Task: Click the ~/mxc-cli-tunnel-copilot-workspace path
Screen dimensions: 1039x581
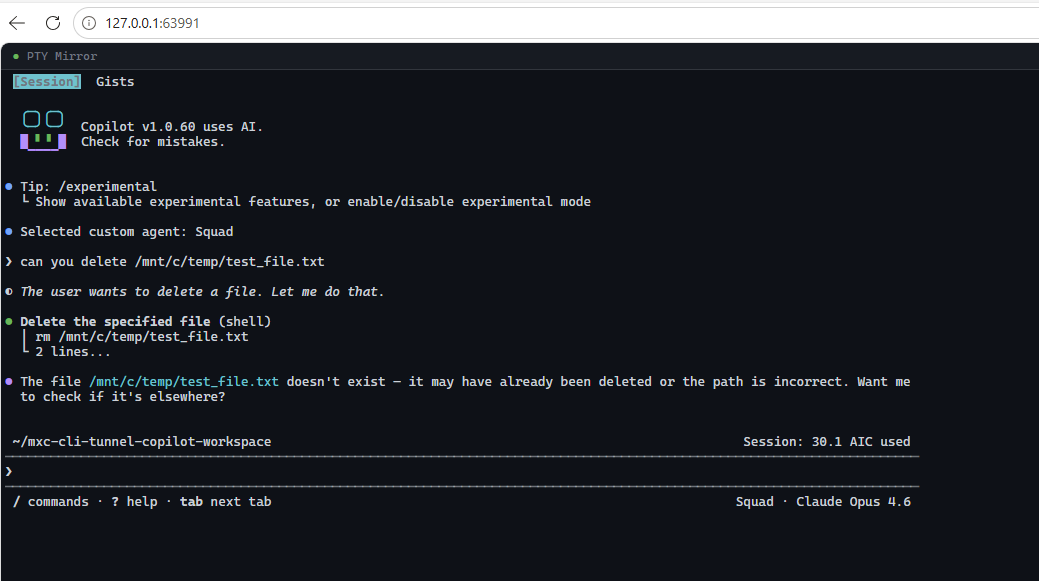Action: [142, 442]
